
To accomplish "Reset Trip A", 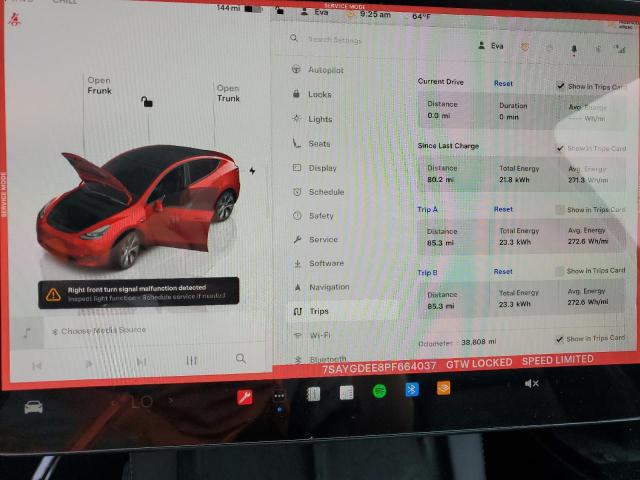I will click(503, 209).
